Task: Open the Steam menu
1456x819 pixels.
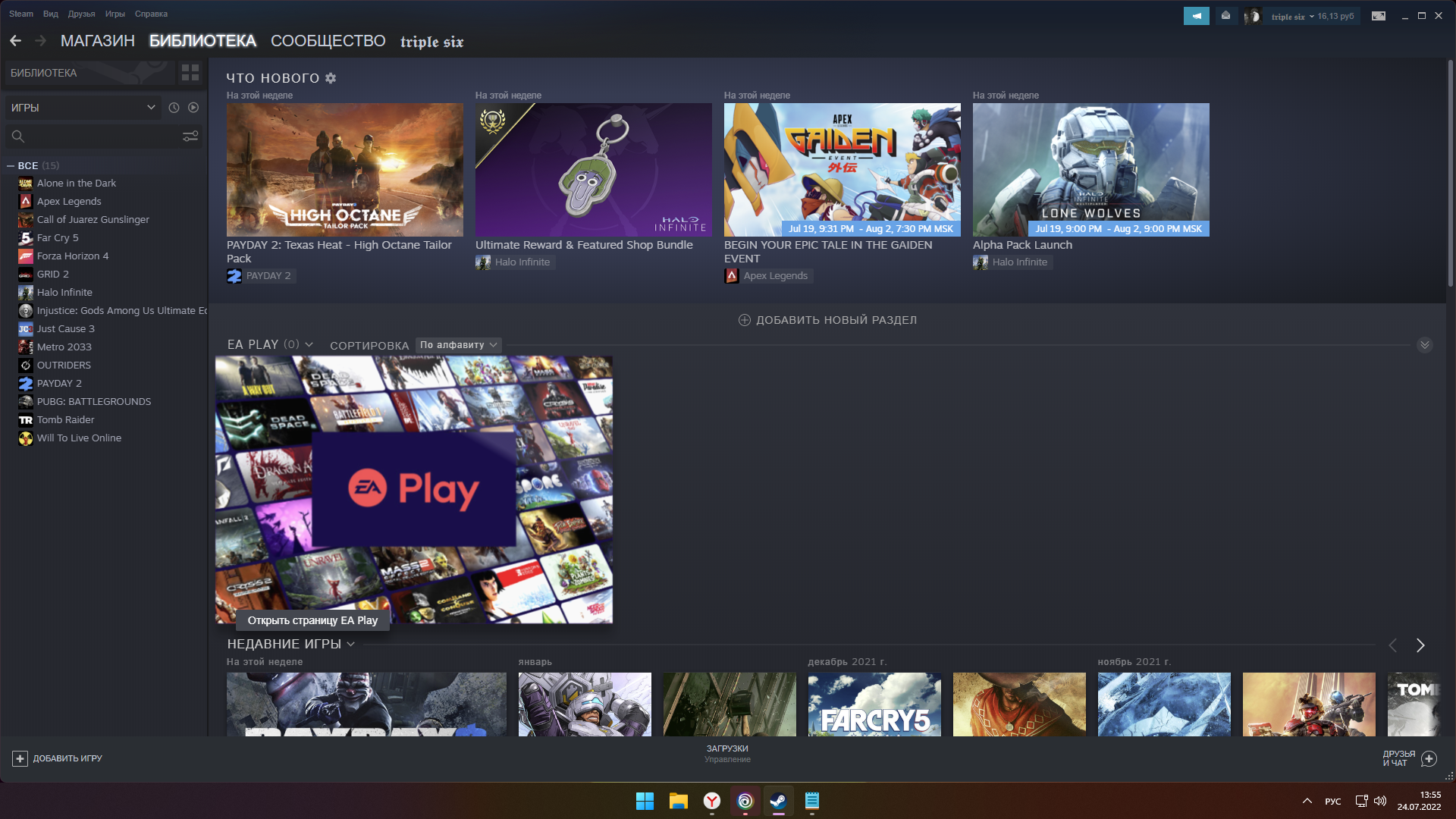Action: [21, 14]
